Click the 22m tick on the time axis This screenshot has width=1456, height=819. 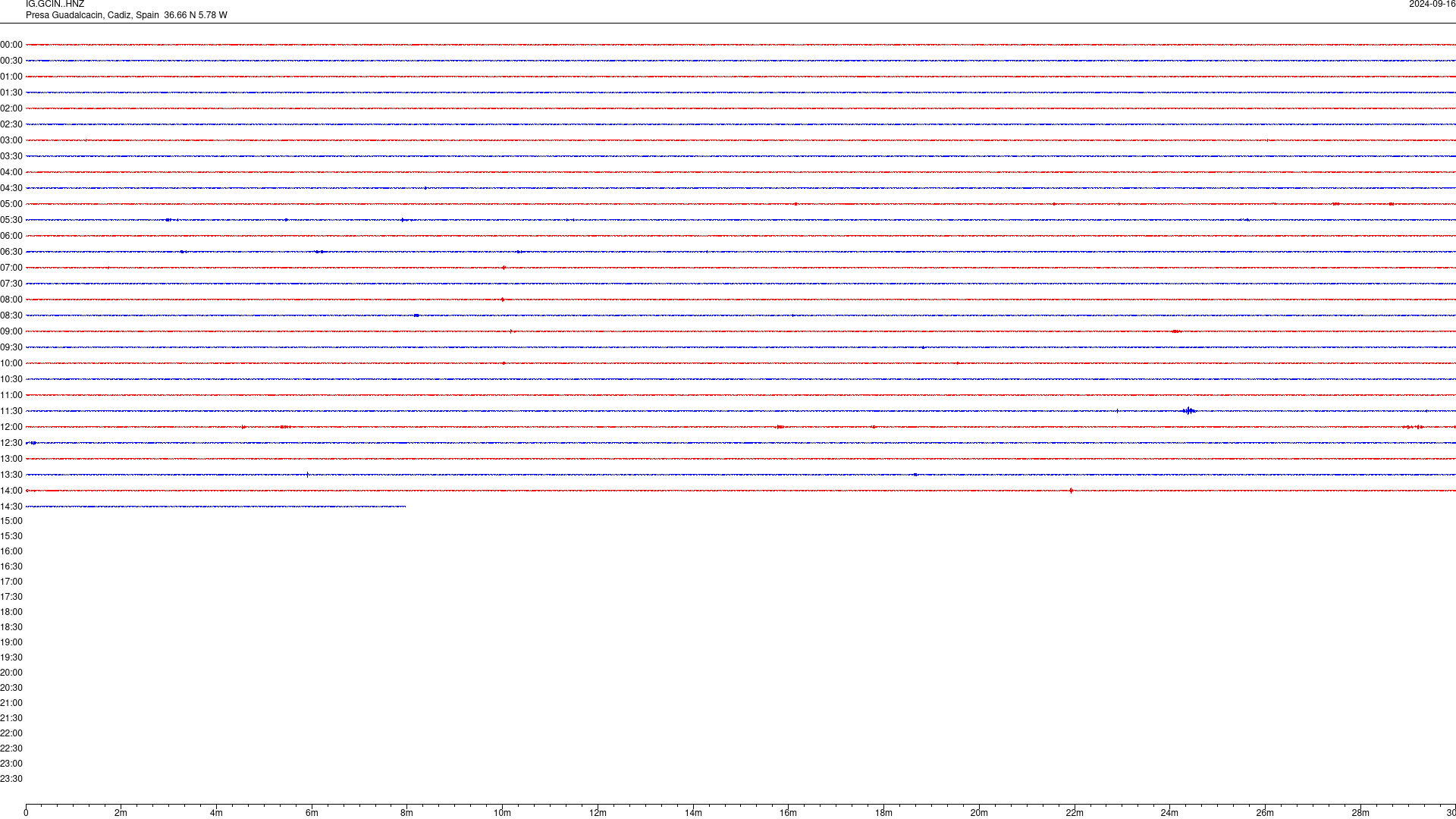point(1075,813)
